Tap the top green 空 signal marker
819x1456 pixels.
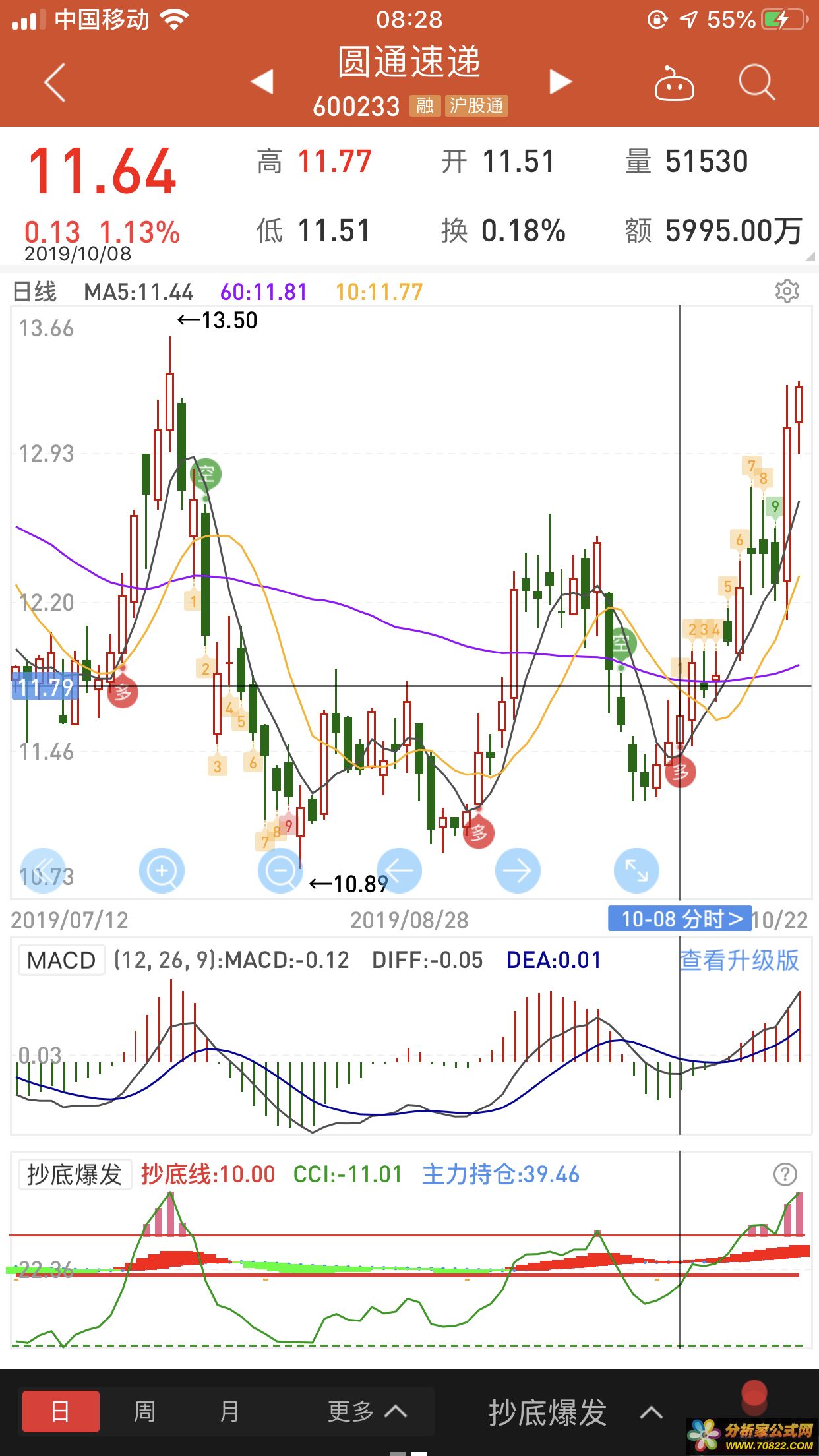[x=206, y=473]
